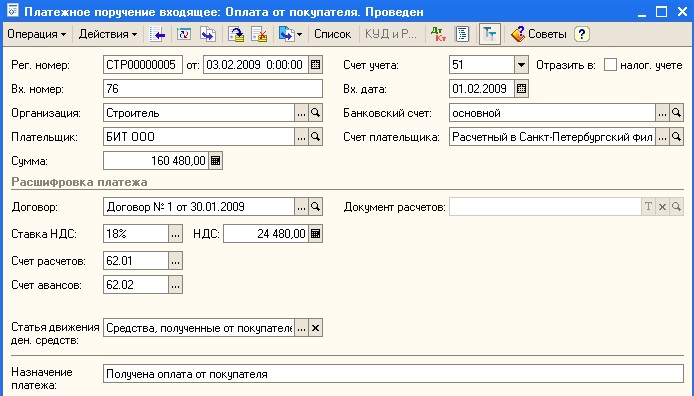Click the registration date field
694x396 pixels.
click(256, 65)
